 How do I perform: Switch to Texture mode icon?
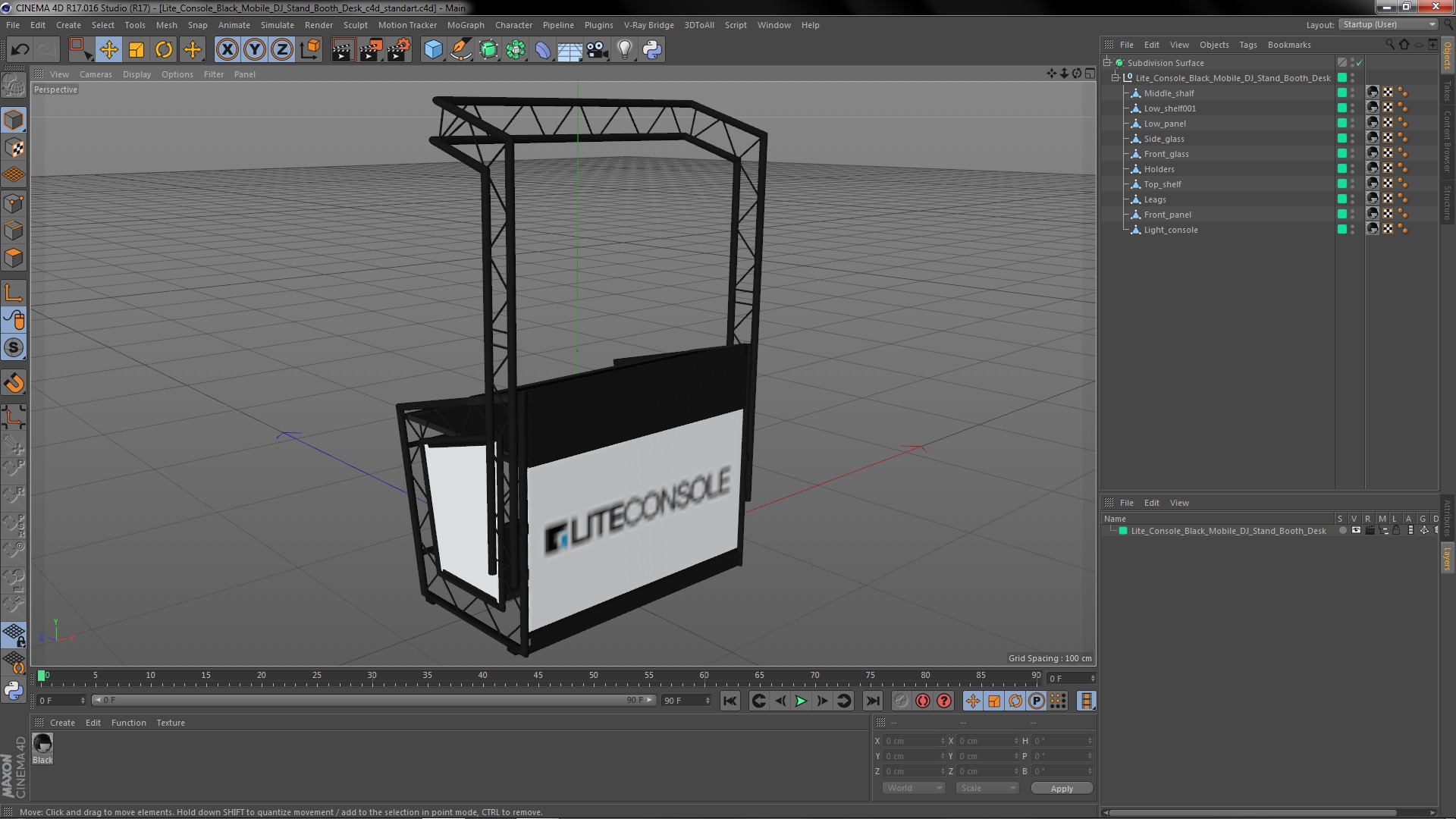14,148
